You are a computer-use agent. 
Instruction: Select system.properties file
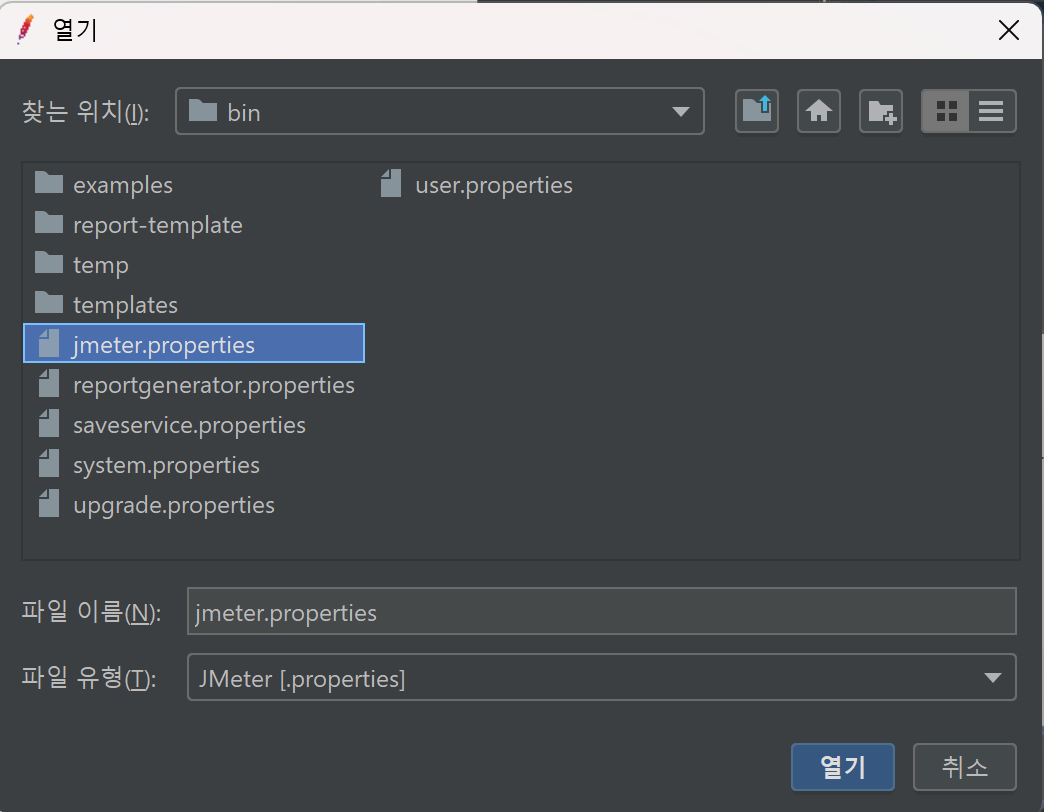148,465
